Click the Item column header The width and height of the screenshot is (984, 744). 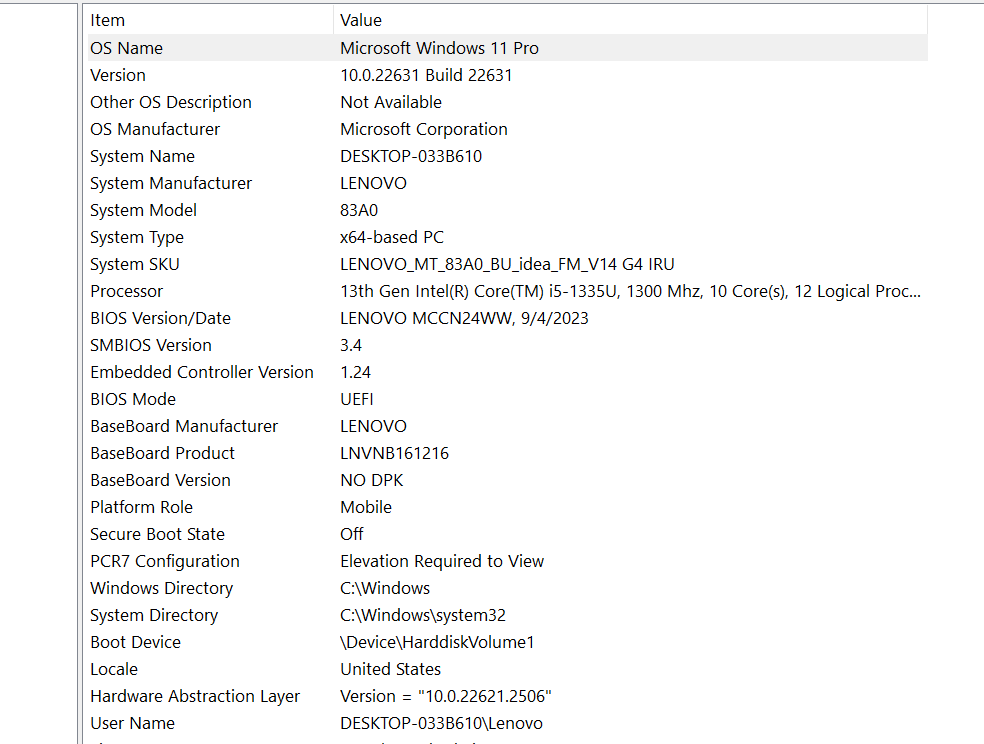point(107,20)
